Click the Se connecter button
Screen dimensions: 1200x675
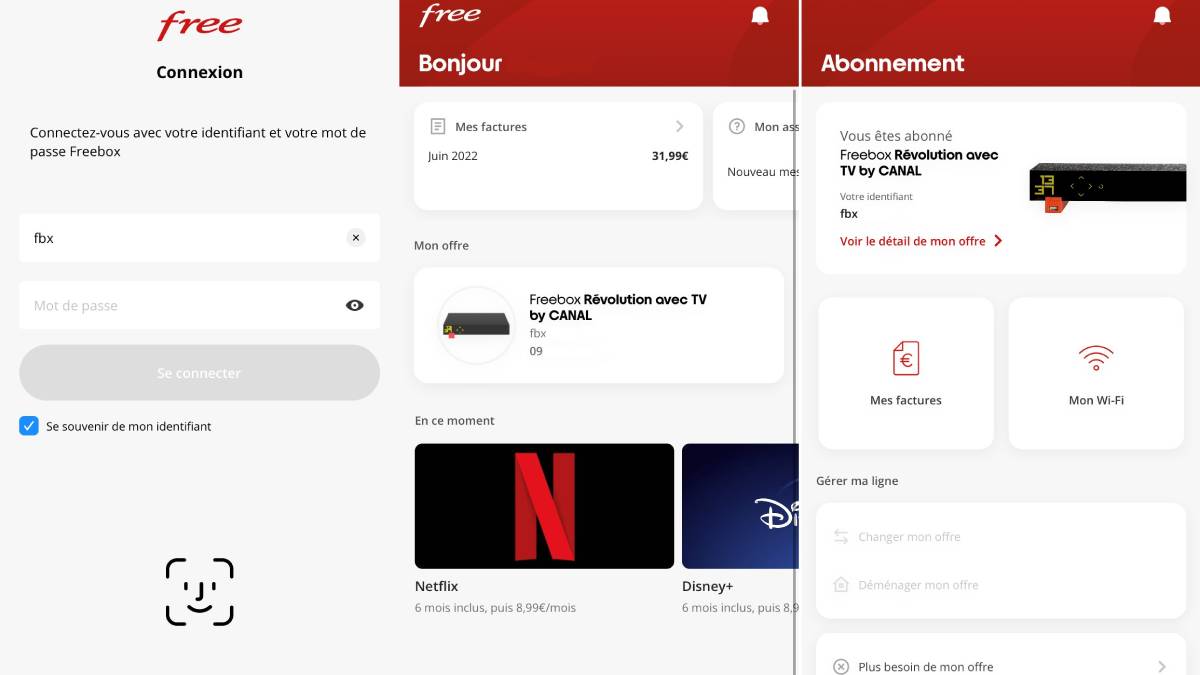[199, 373]
